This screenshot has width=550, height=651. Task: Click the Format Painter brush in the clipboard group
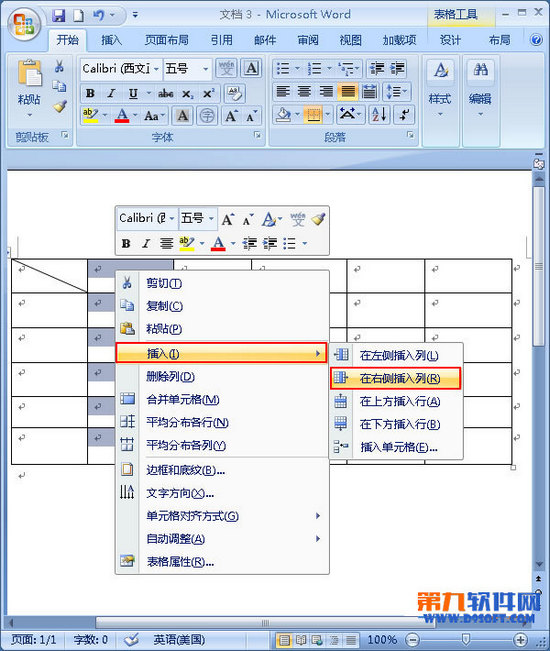point(59,107)
